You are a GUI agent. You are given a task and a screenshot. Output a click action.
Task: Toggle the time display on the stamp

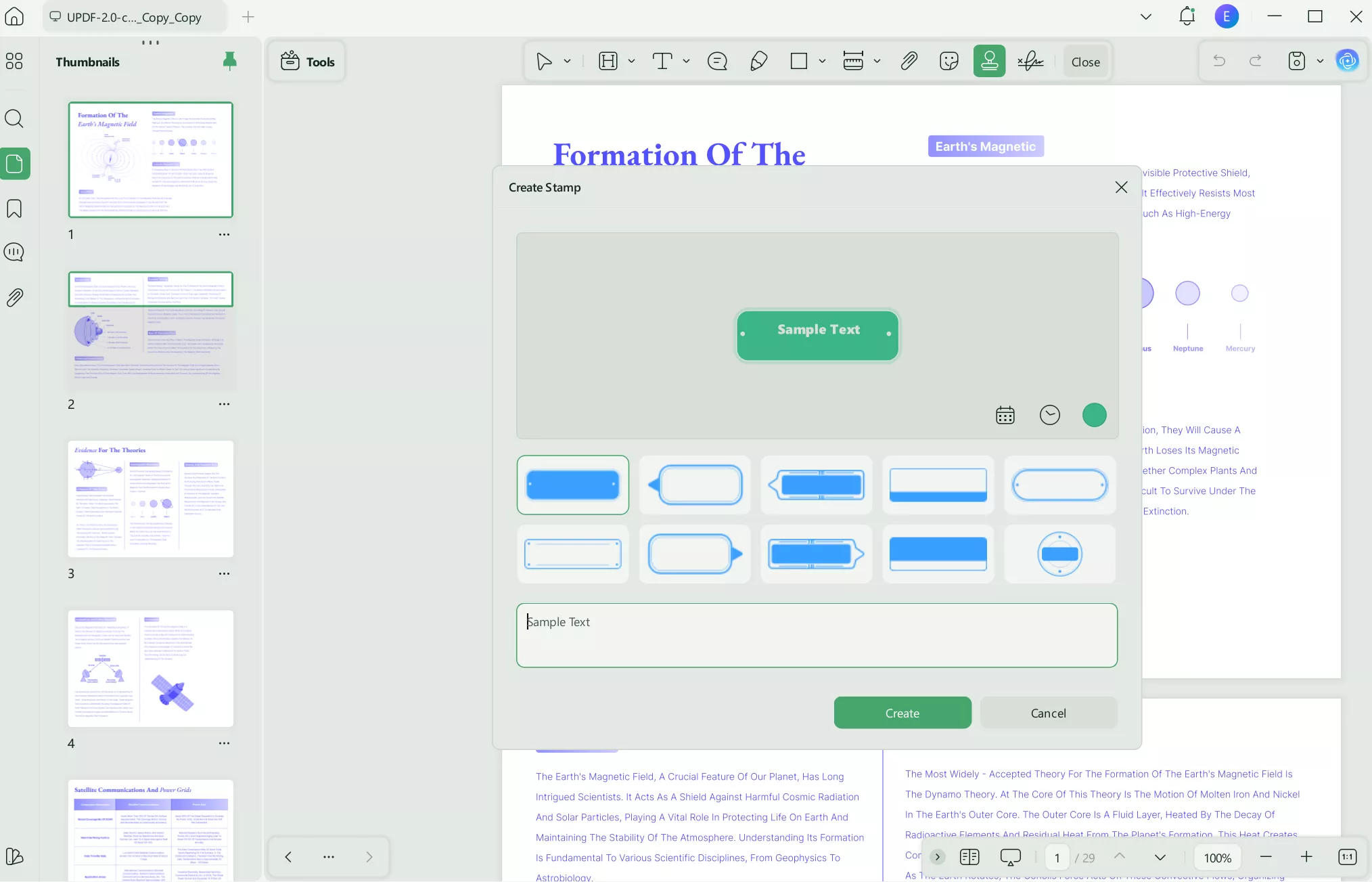[1049, 414]
